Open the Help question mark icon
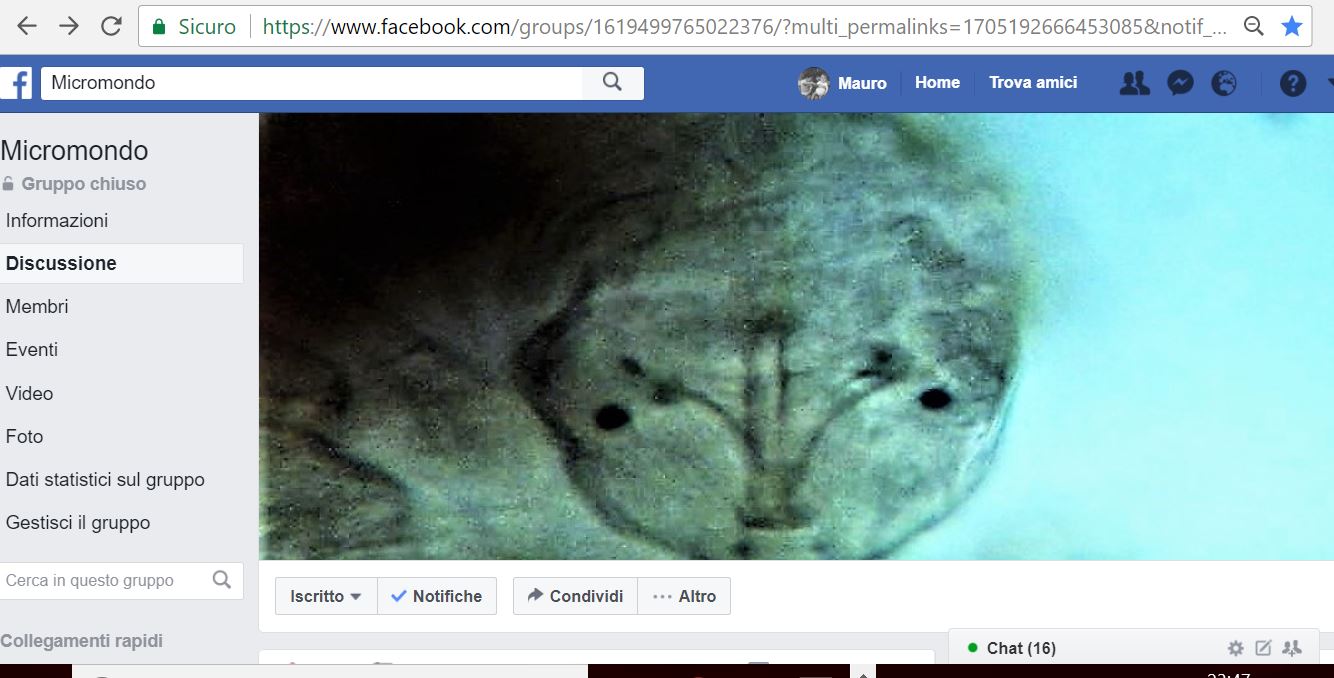 point(1293,83)
